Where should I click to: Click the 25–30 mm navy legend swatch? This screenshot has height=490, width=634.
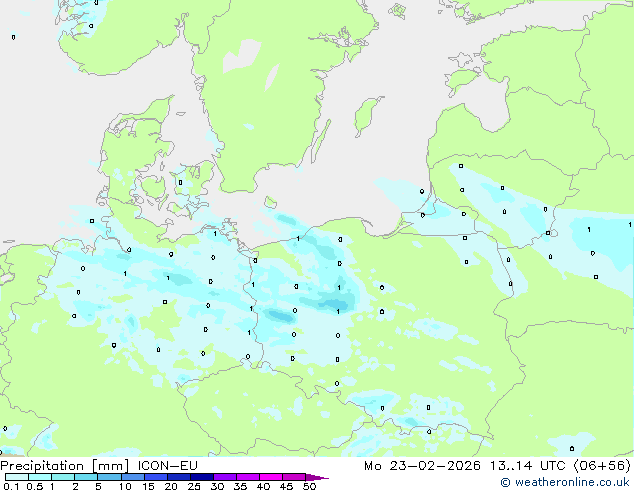[202, 477]
